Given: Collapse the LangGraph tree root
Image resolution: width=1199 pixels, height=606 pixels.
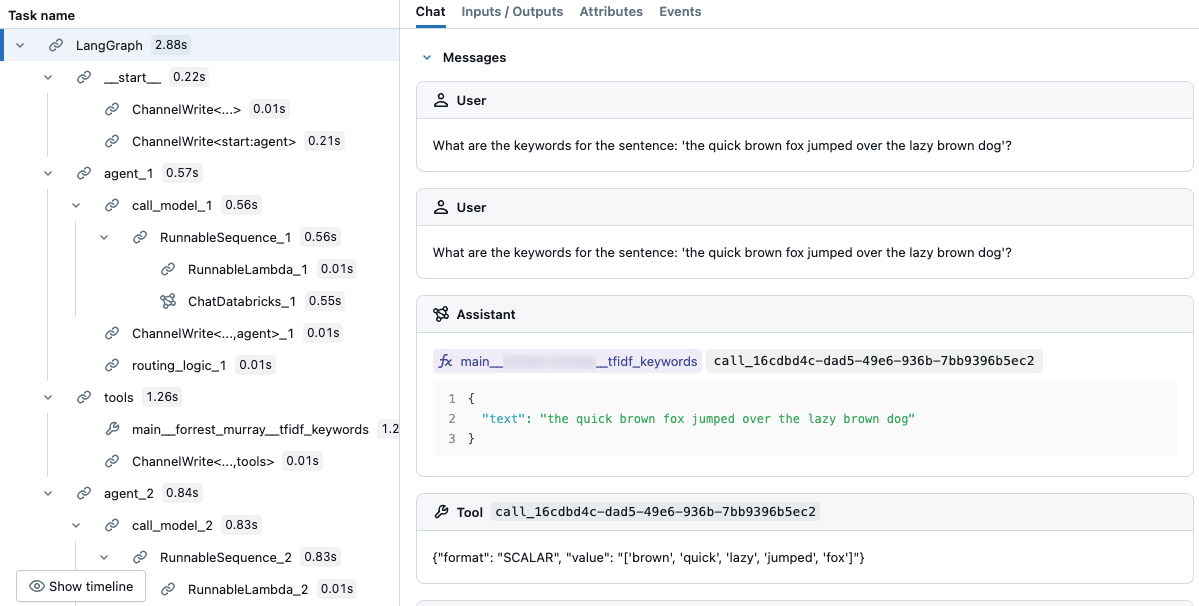Looking at the screenshot, I should [19, 44].
